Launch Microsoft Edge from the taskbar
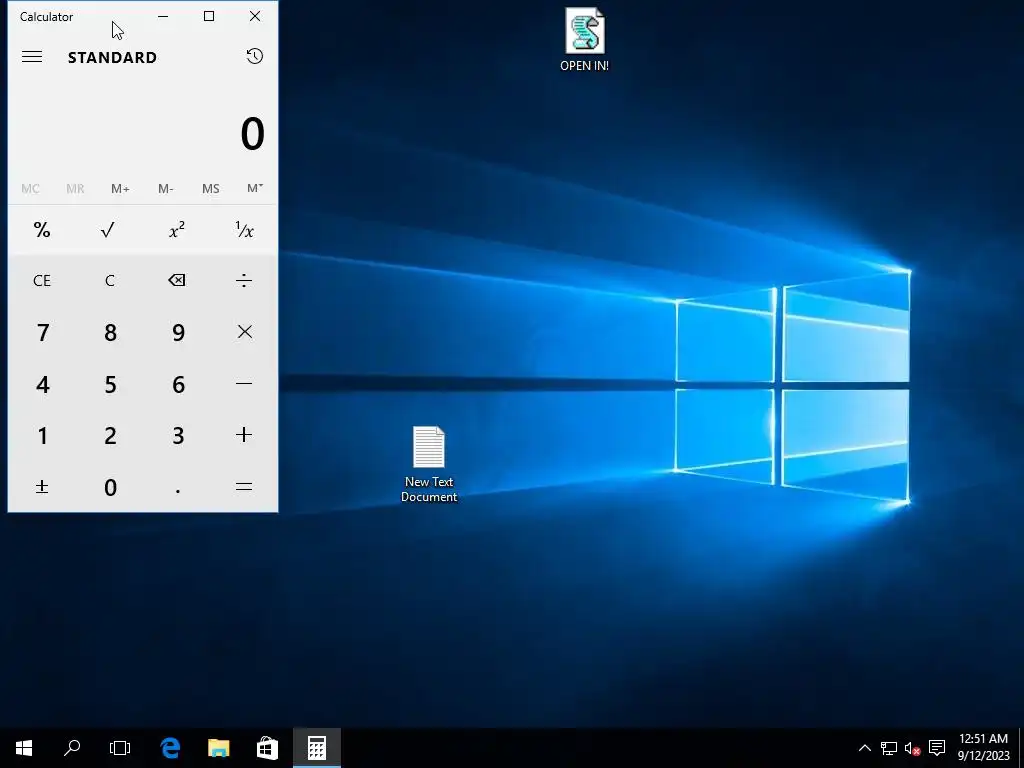1024x768 pixels. click(170, 748)
